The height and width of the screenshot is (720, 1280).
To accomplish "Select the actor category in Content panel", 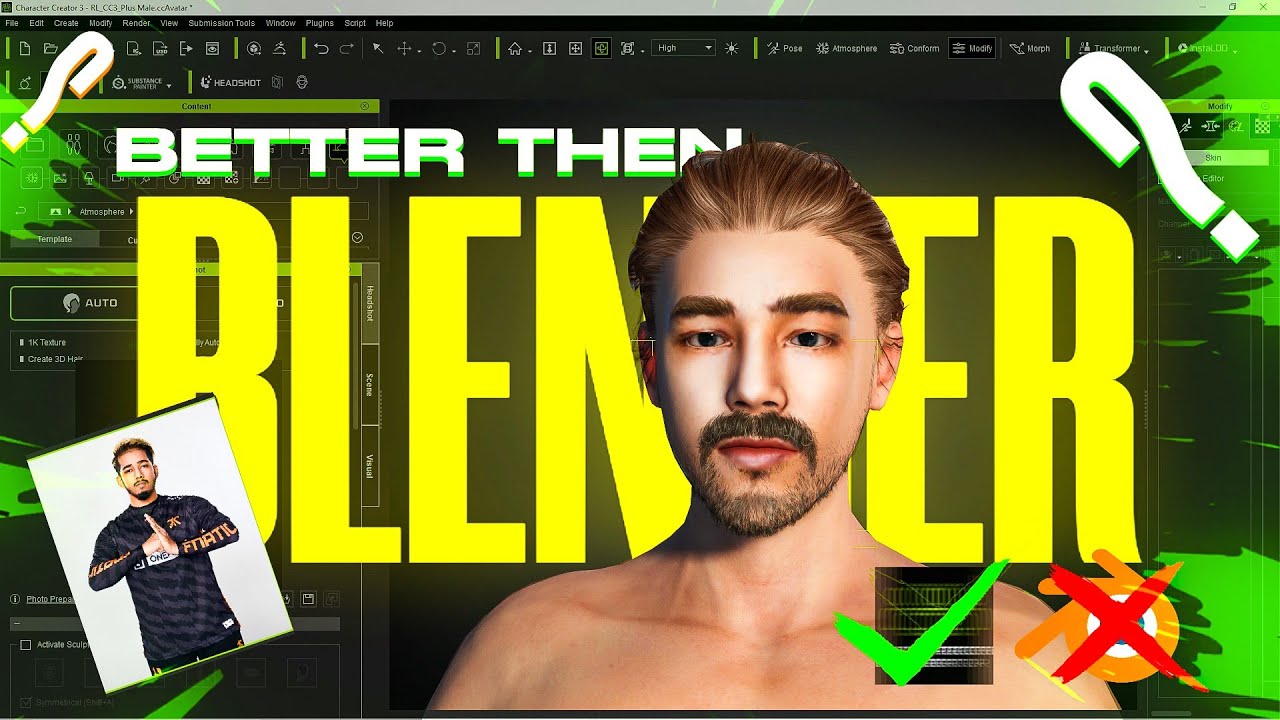I will click(72, 146).
